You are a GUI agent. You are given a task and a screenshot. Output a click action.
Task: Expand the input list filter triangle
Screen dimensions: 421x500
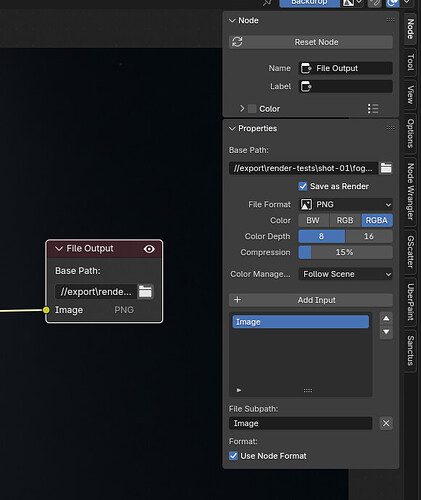pyautogui.click(x=239, y=390)
